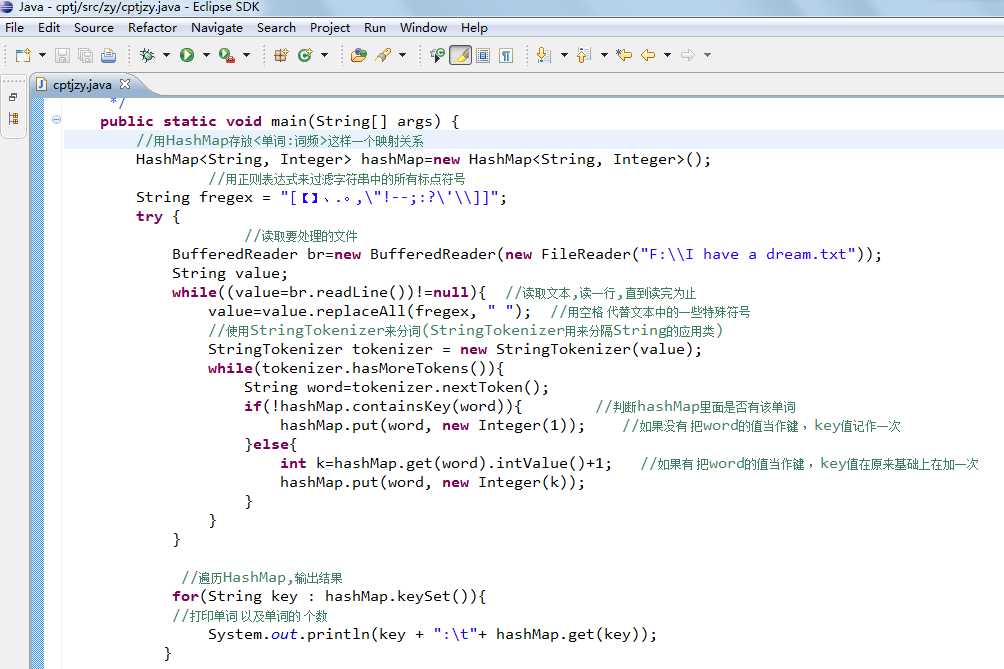Expand the External Tools dropdown arrow

tap(247, 56)
